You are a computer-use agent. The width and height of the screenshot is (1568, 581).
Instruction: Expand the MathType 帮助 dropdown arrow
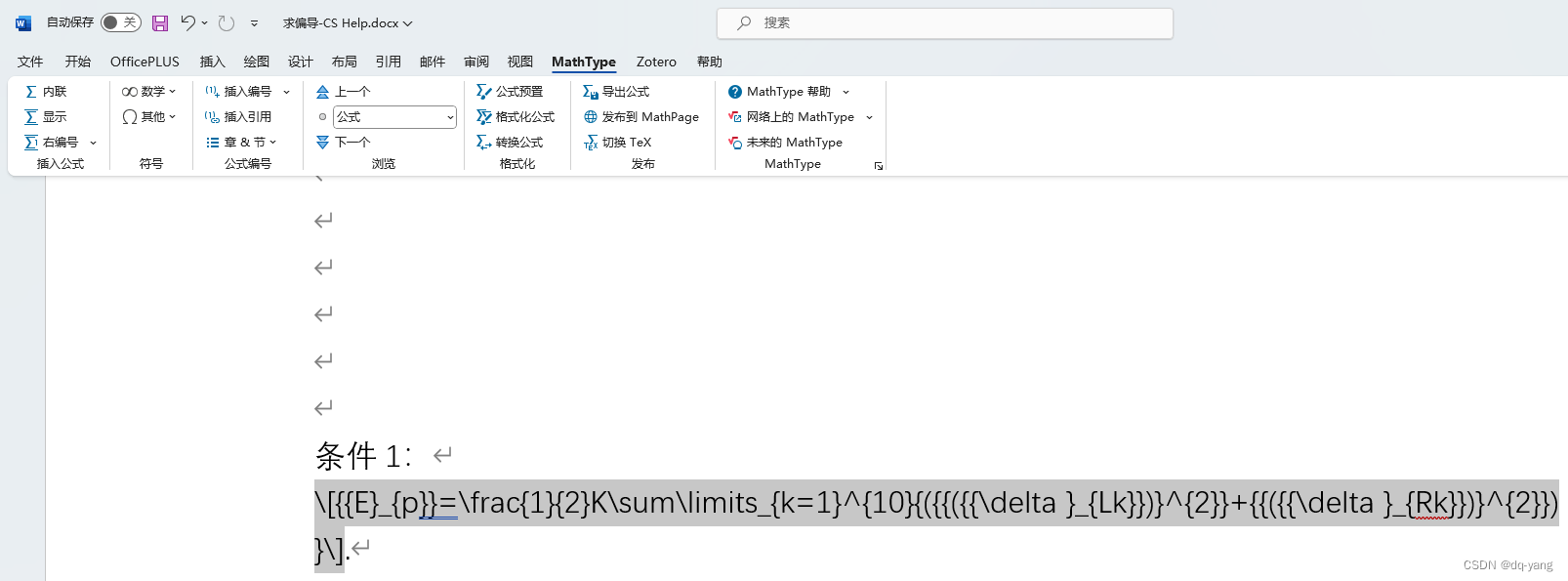pyautogui.click(x=846, y=91)
